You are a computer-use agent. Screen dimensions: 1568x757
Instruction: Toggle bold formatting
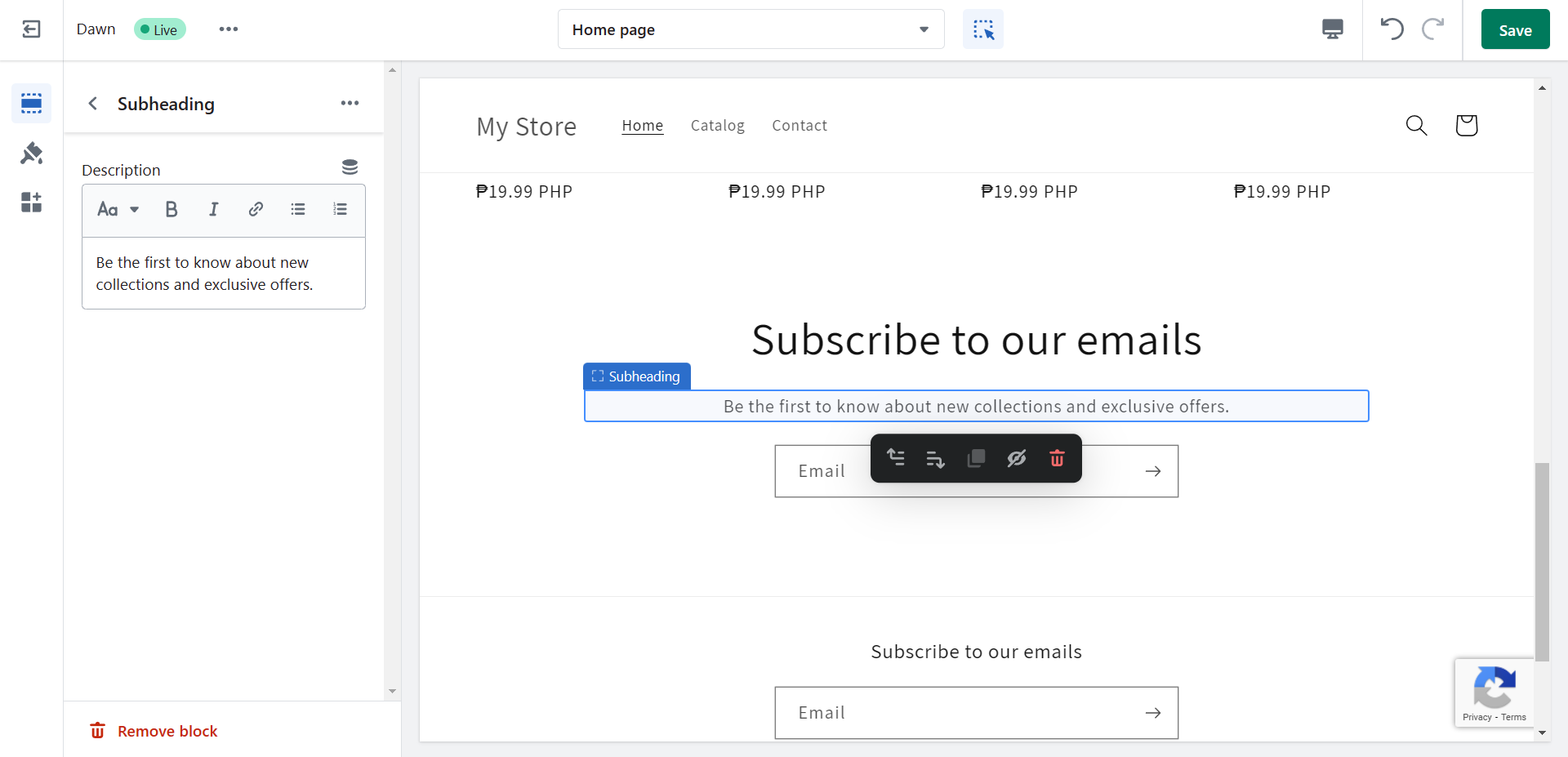coord(171,210)
